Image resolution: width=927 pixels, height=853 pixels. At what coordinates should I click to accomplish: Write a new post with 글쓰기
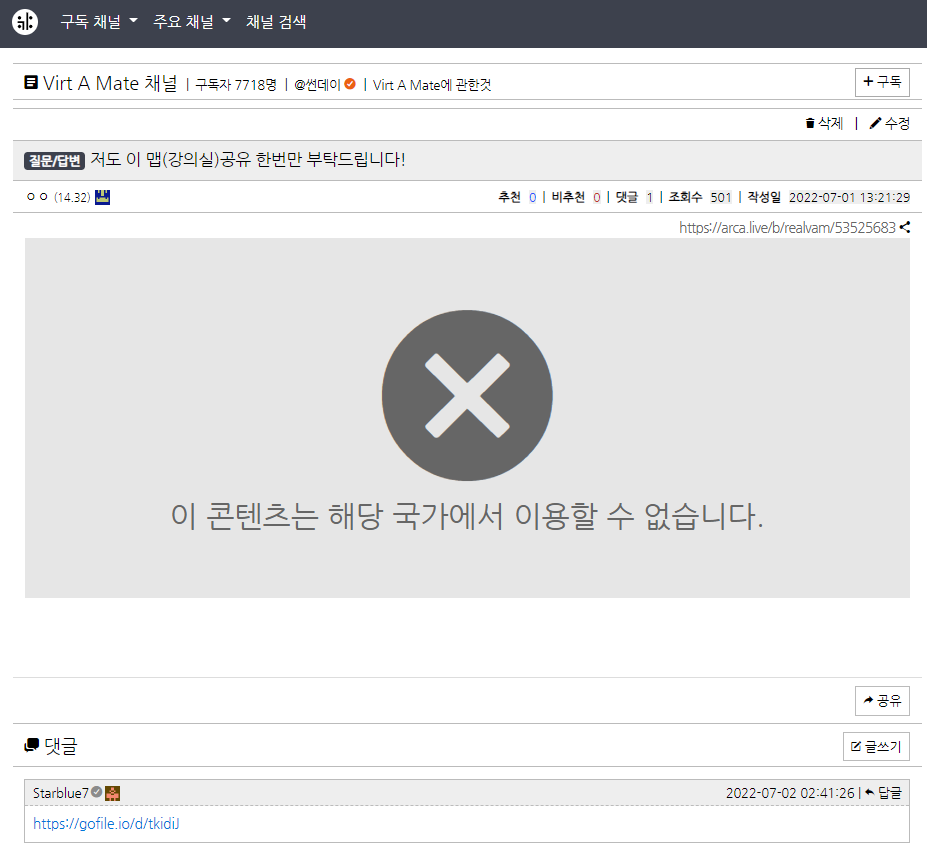[876, 746]
